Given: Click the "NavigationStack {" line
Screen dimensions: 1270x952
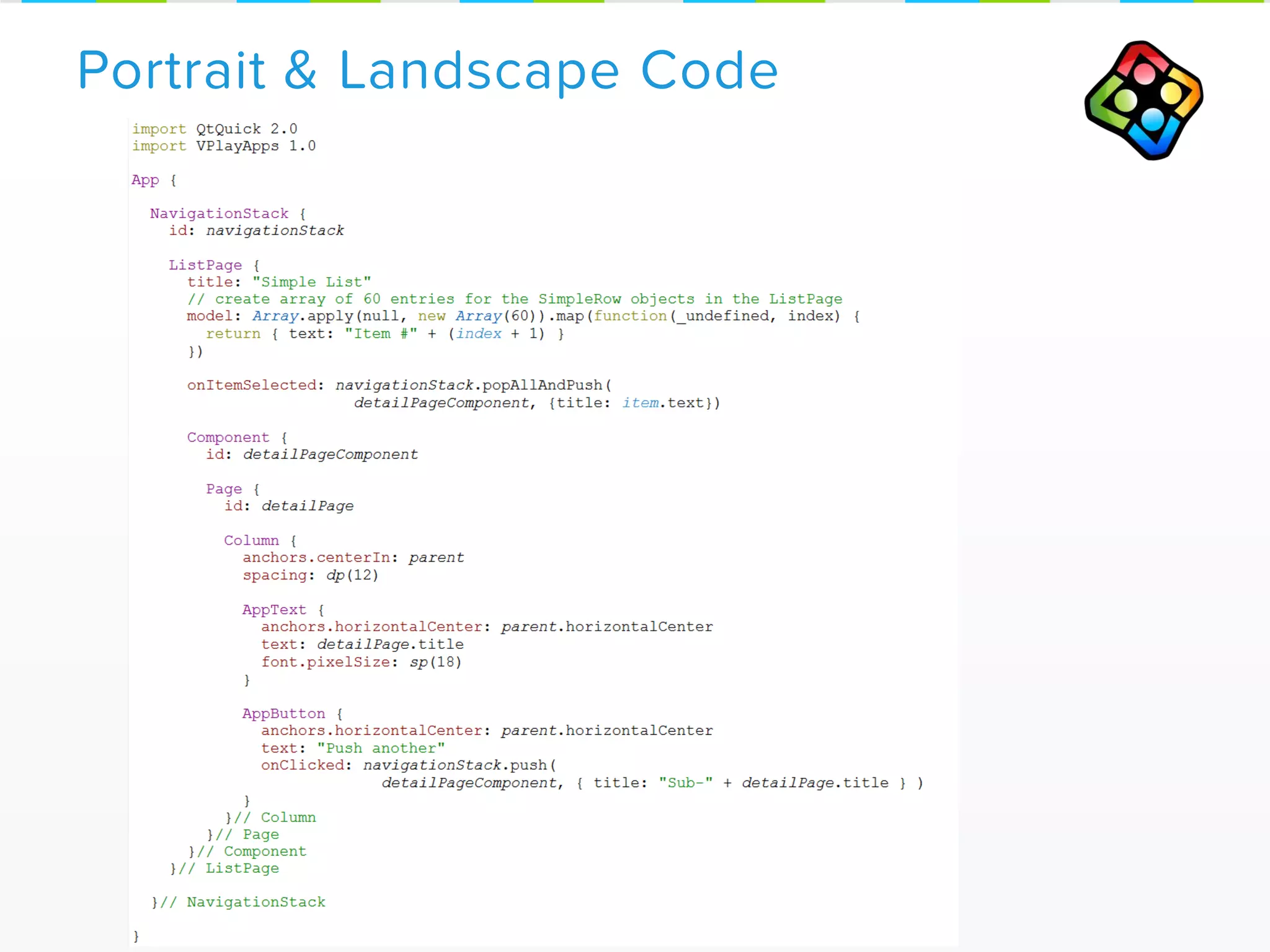Looking at the screenshot, I should click(228, 214).
